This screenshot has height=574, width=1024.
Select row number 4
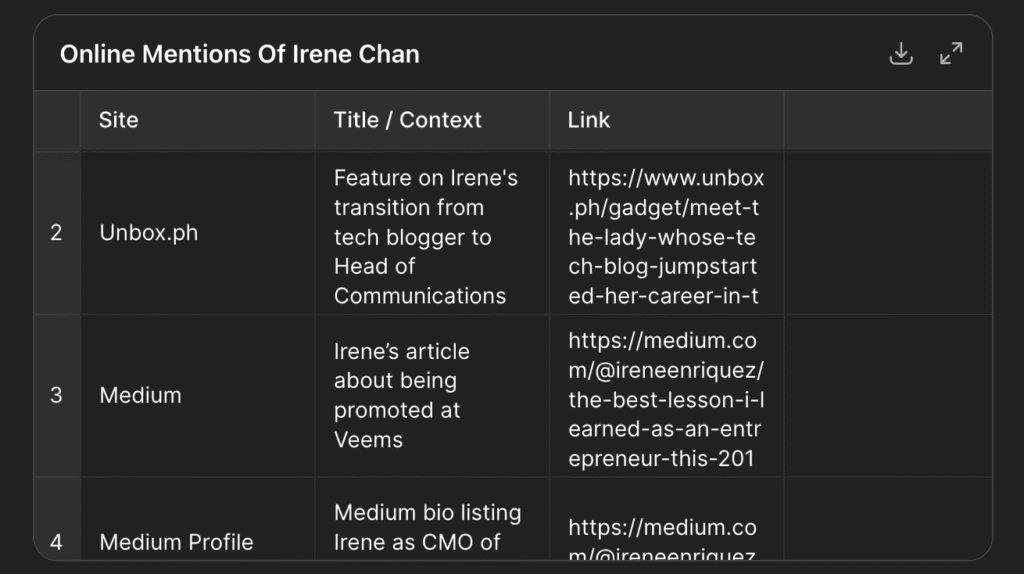[56, 541]
